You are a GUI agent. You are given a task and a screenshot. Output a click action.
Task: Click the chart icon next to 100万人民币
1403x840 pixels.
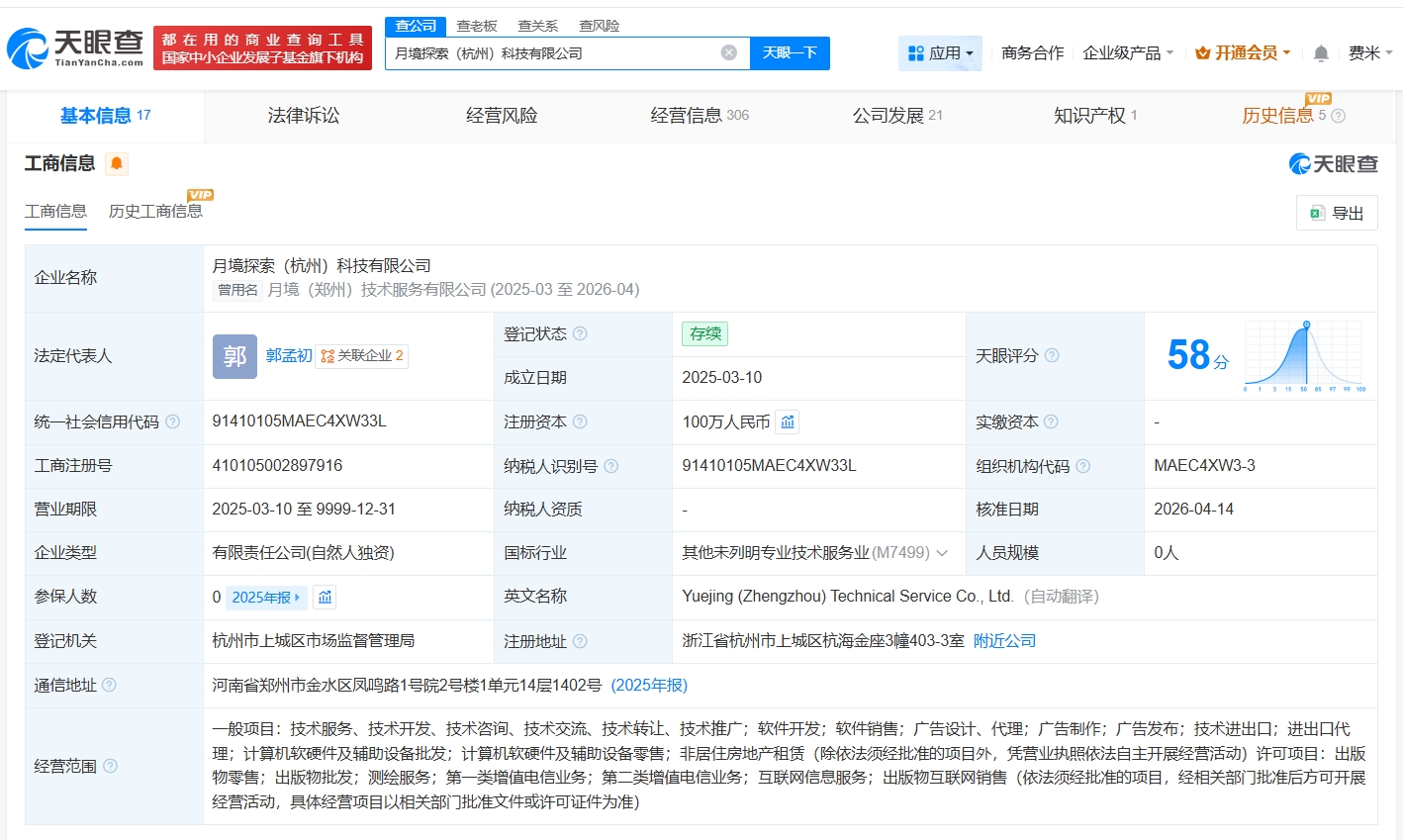click(x=788, y=422)
